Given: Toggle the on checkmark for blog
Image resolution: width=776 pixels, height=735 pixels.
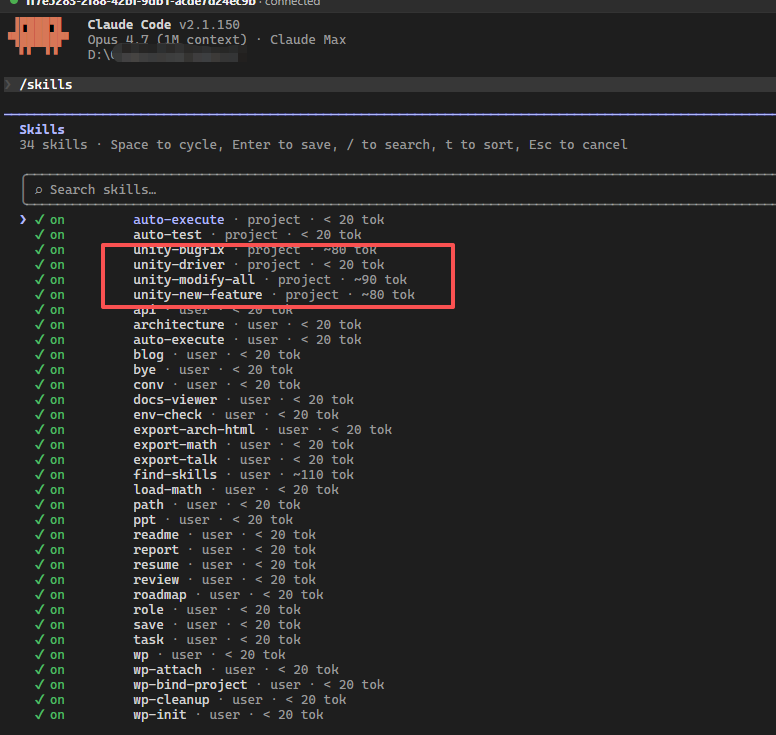Looking at the screenshot, I should (50, 355).
